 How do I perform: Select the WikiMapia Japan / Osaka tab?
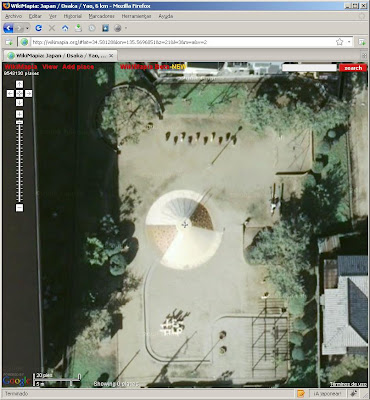click(x=60, y=56)
